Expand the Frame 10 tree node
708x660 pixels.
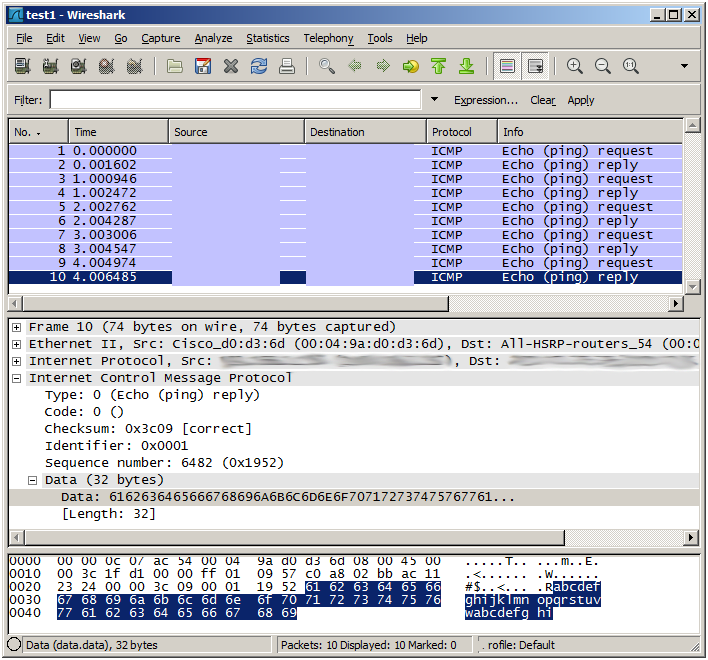click(16, 327)
